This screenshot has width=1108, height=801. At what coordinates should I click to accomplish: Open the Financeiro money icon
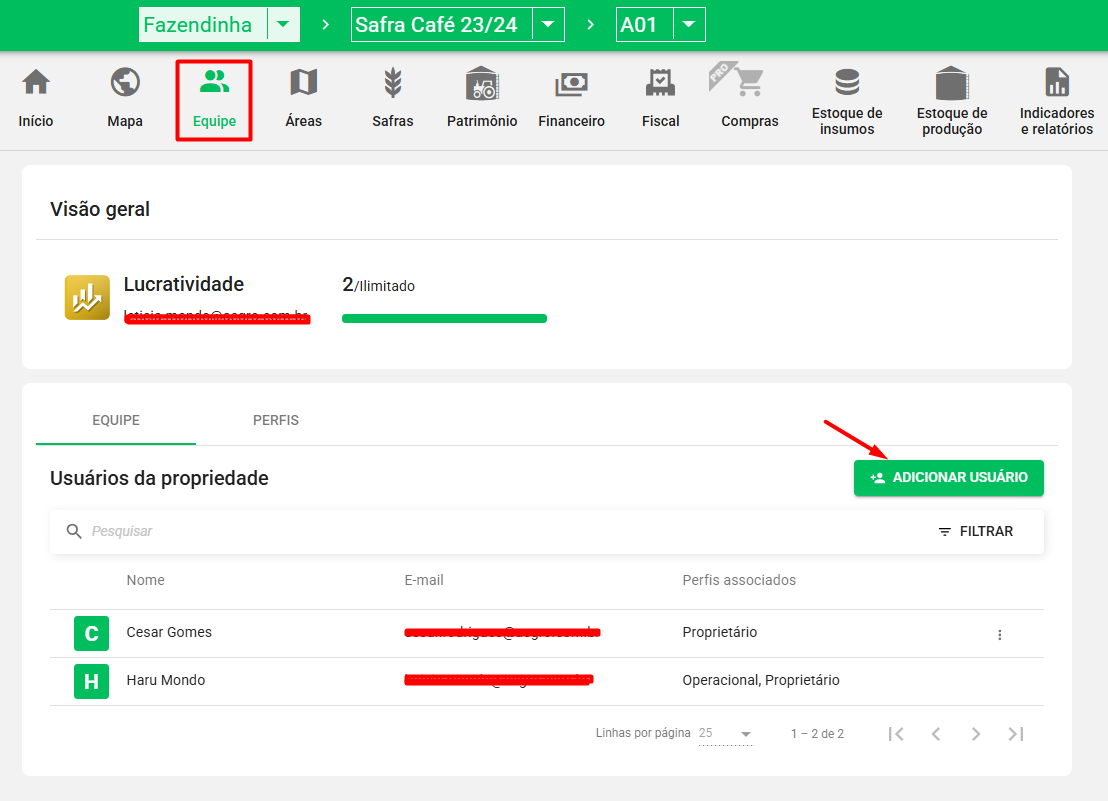pyautogui.click(x=571, y=83)
